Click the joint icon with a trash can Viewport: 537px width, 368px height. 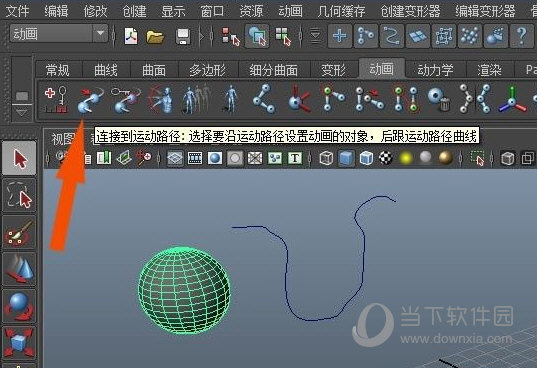pos(439,100)
